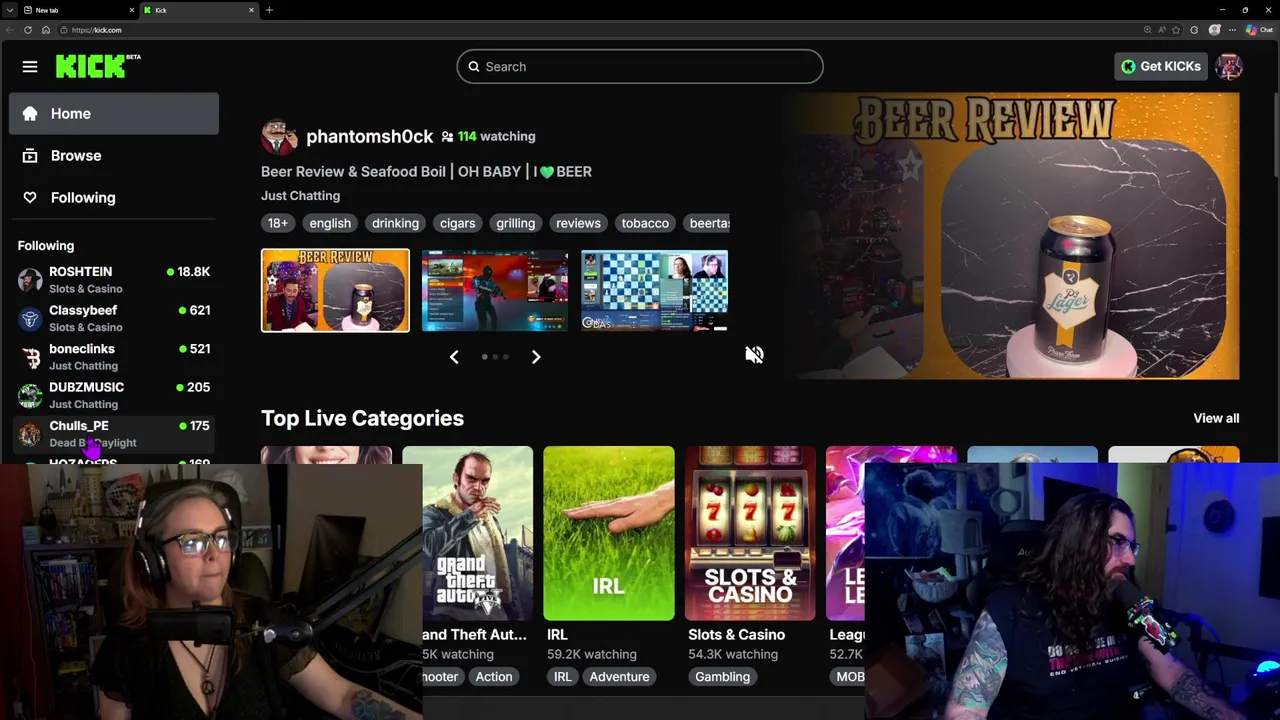Select the english tag
This screenshot has width=1280, height=720.
coord(330,223)
